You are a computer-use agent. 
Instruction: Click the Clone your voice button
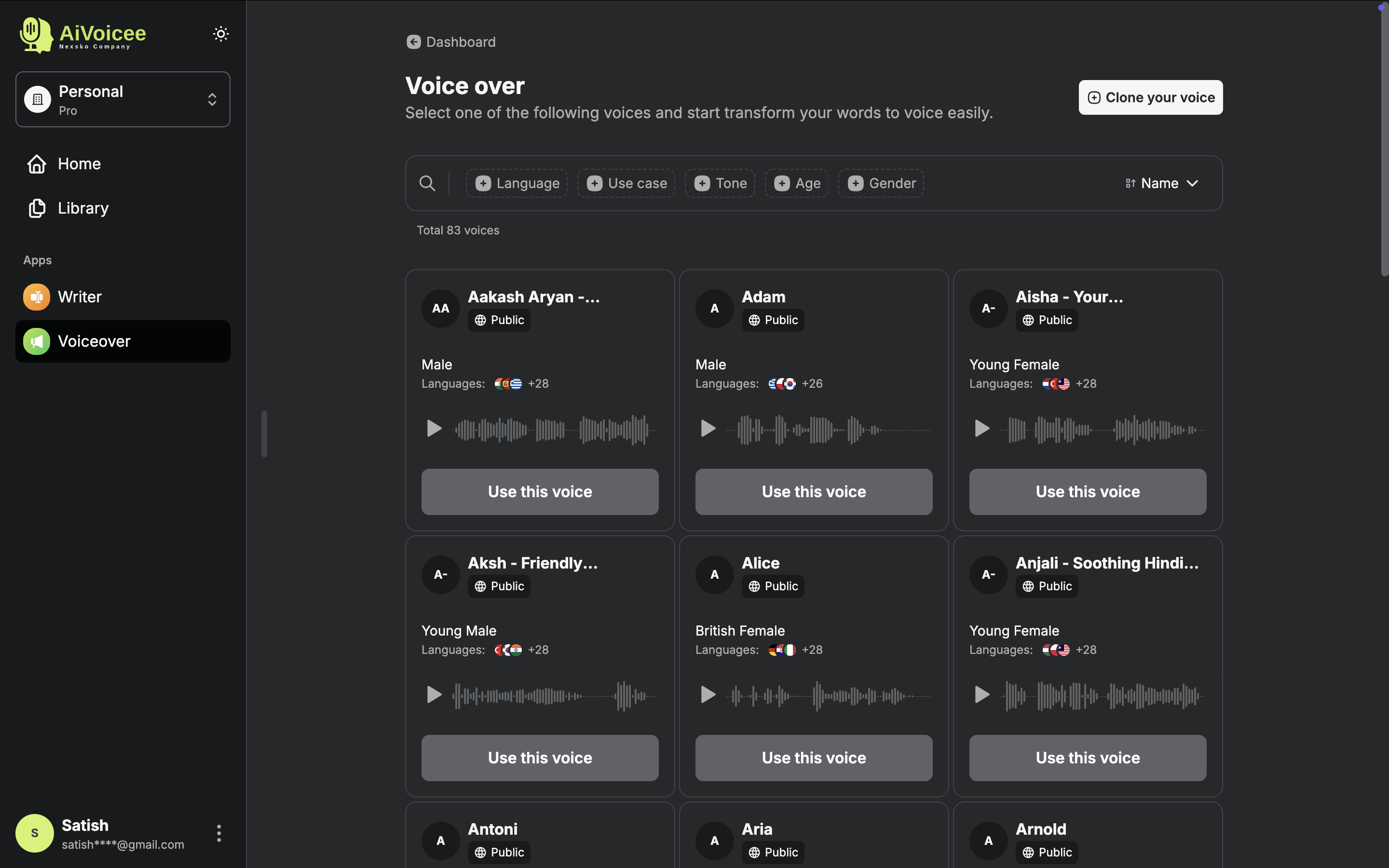1150,97
